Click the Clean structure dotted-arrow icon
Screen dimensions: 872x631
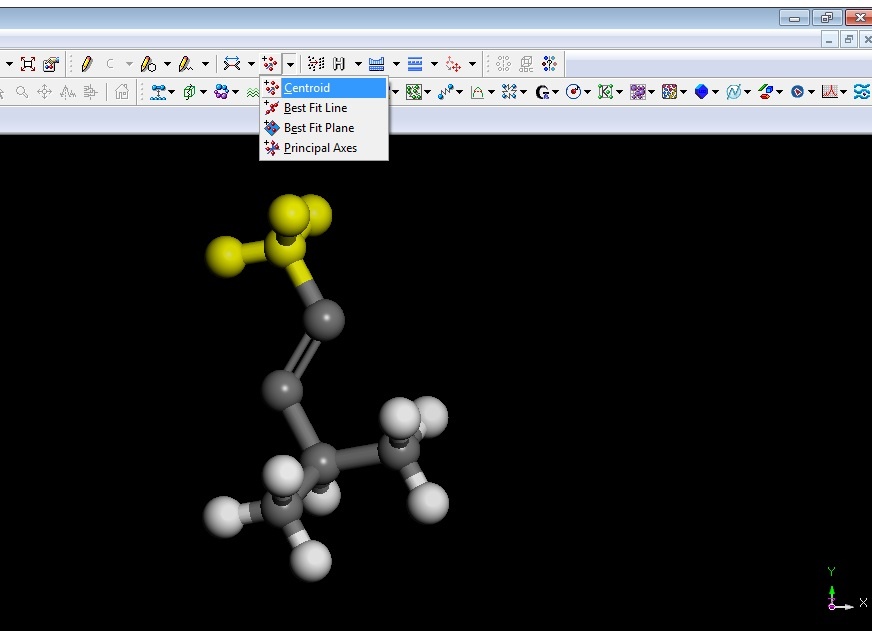316,64
